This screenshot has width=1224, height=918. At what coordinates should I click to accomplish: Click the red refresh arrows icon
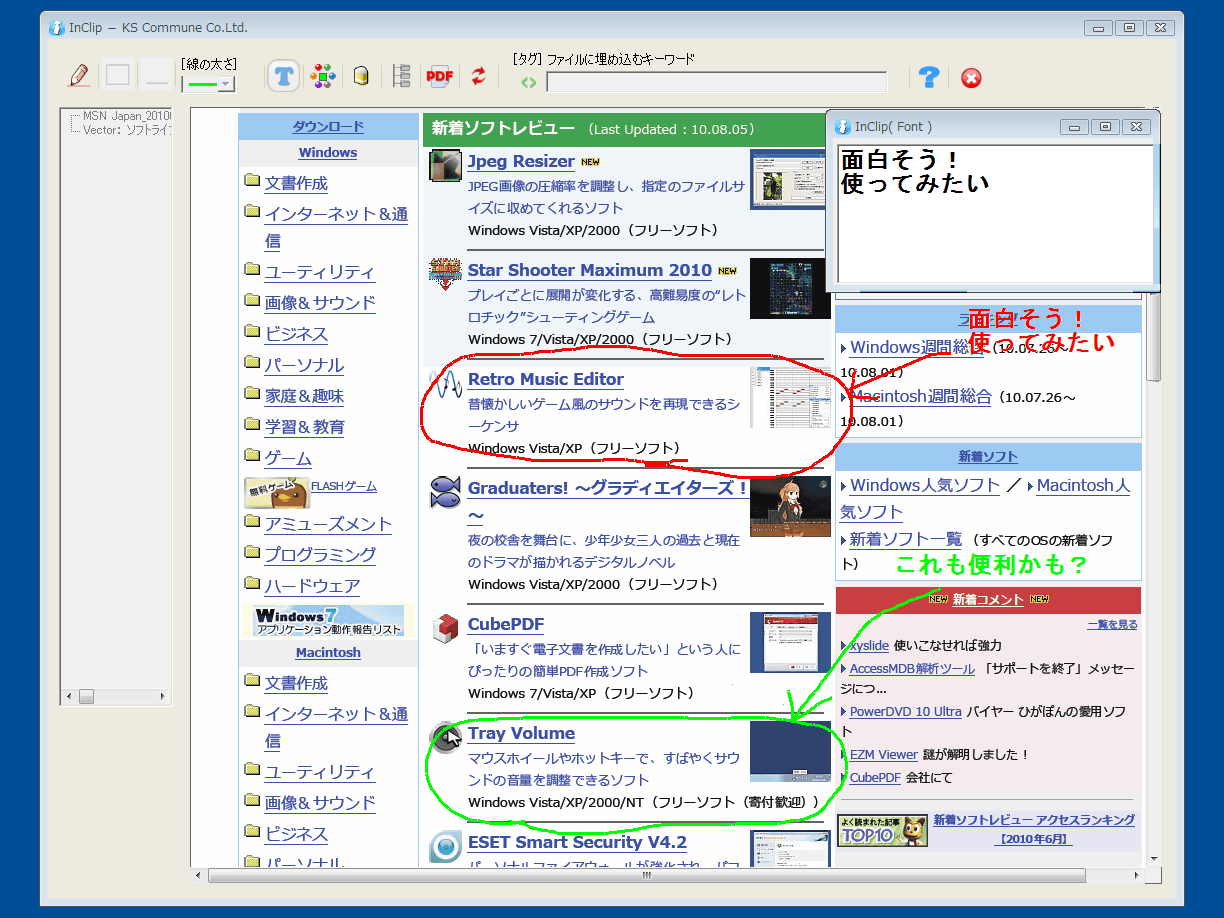coord(478,76)
